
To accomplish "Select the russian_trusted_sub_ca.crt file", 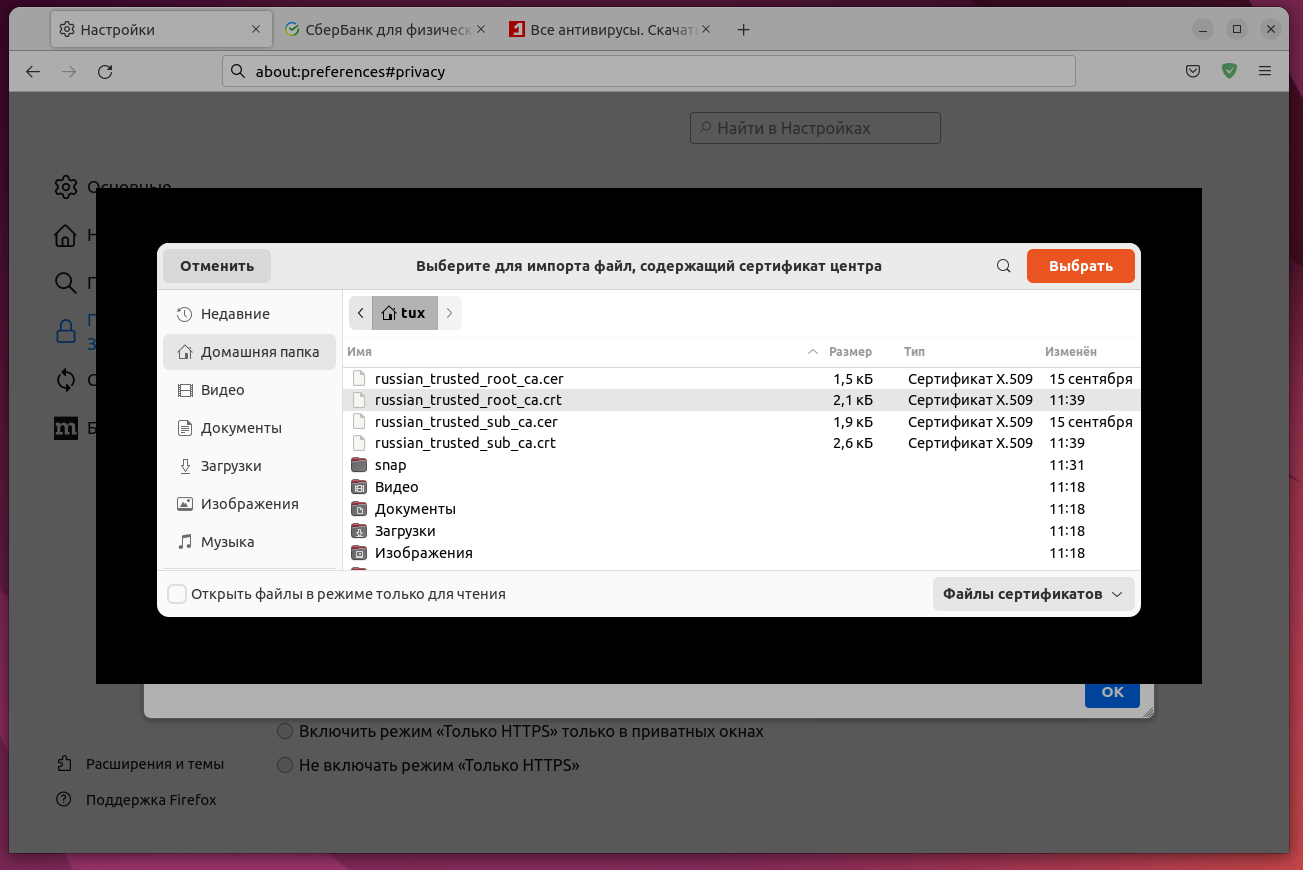I will click(x=742, y=443).
